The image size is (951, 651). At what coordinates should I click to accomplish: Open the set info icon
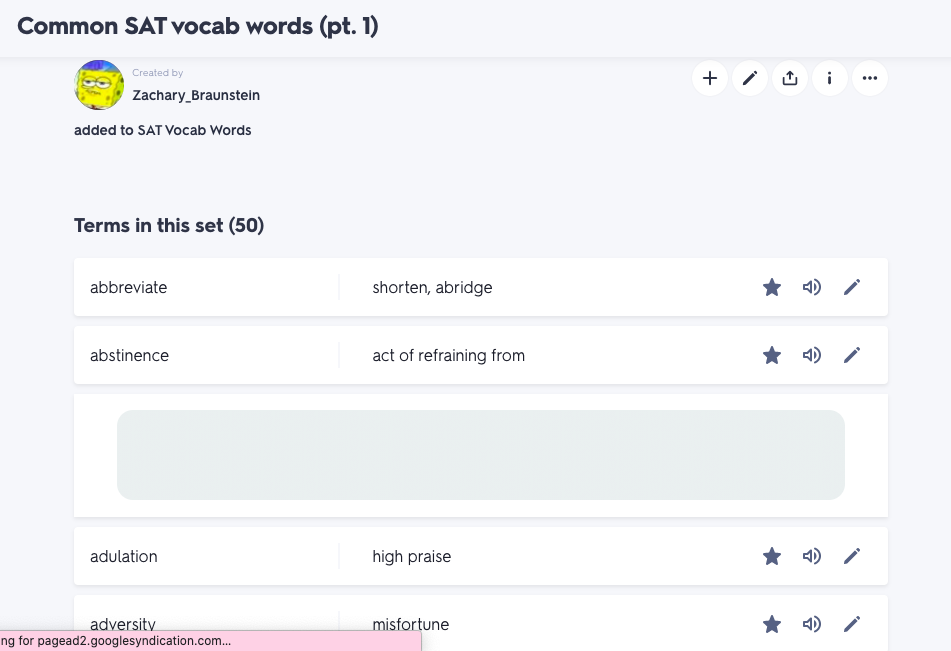pyautogui.click(x=830, y=78)
